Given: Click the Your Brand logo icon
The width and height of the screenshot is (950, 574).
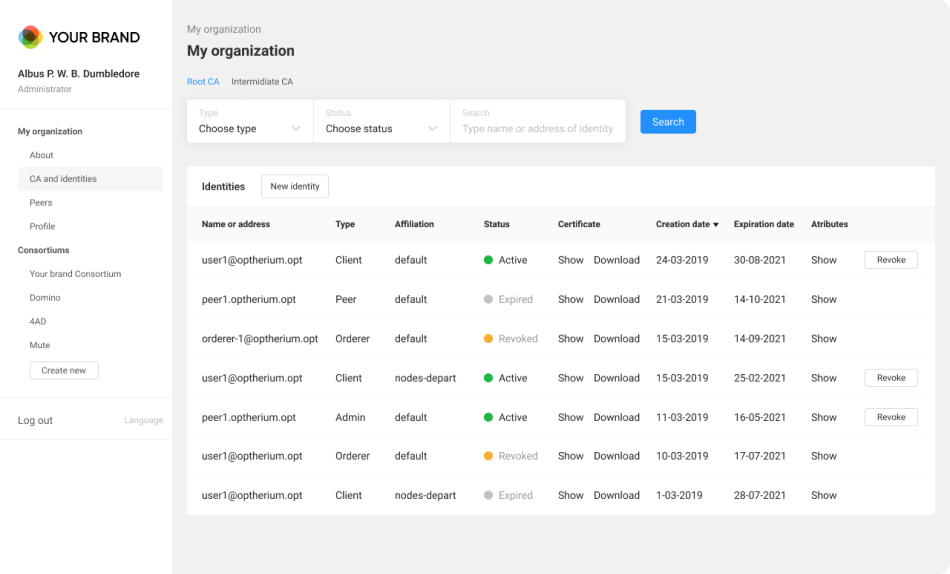Looking at the screenshot, I should click(31, 37).
